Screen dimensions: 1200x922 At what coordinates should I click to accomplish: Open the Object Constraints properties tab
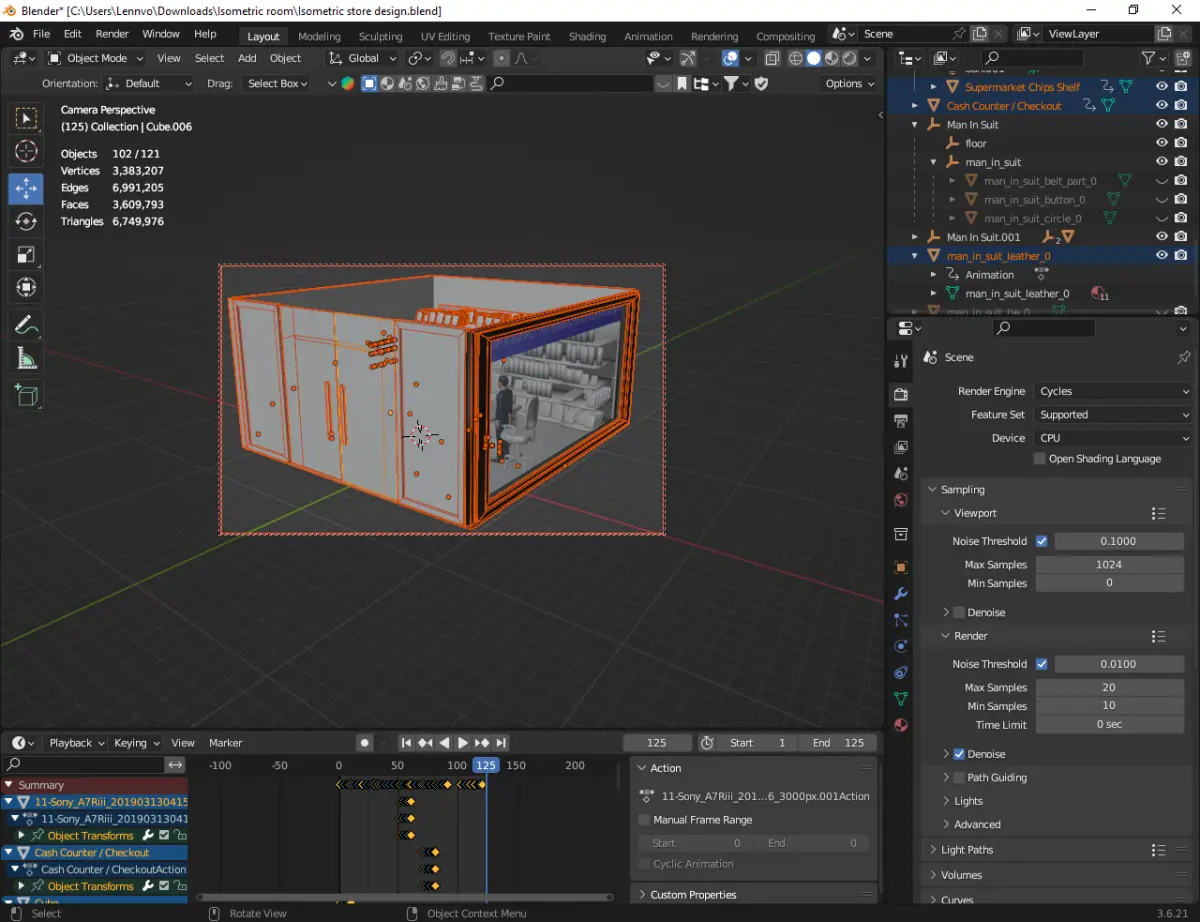(901, 673)
